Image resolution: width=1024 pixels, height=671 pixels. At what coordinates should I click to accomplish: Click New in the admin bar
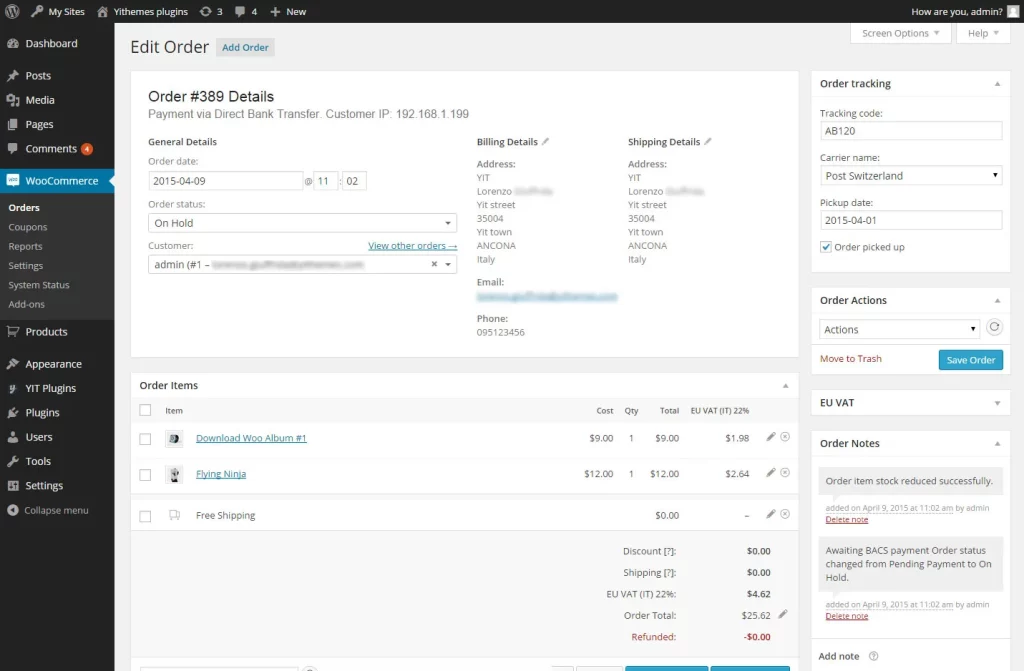pos(288,11)
